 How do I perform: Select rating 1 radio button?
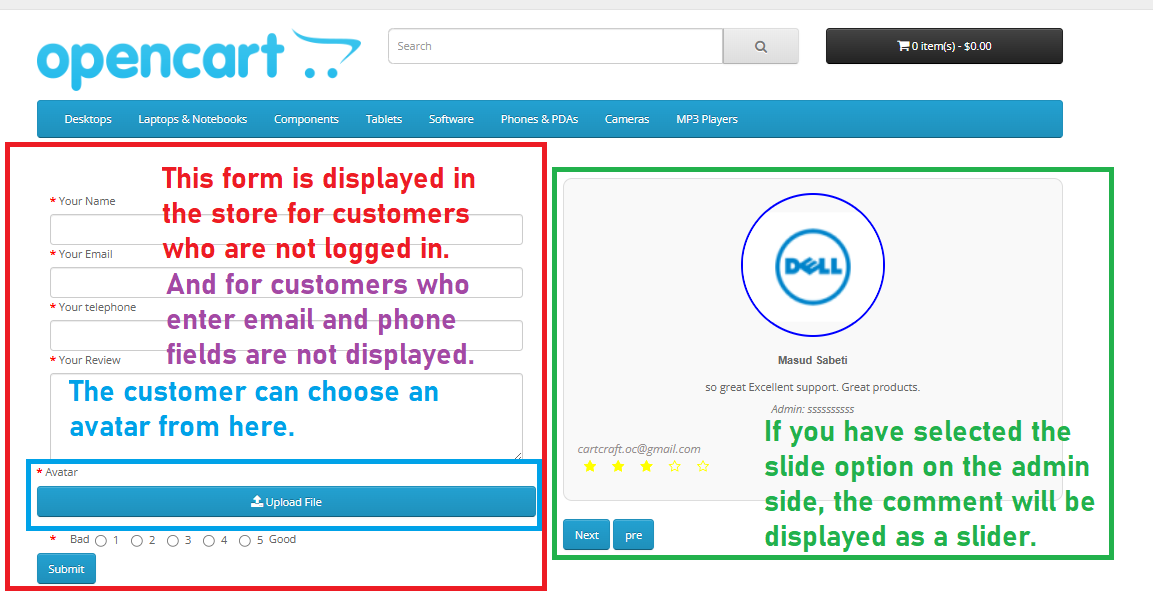(x=101, y=541)
